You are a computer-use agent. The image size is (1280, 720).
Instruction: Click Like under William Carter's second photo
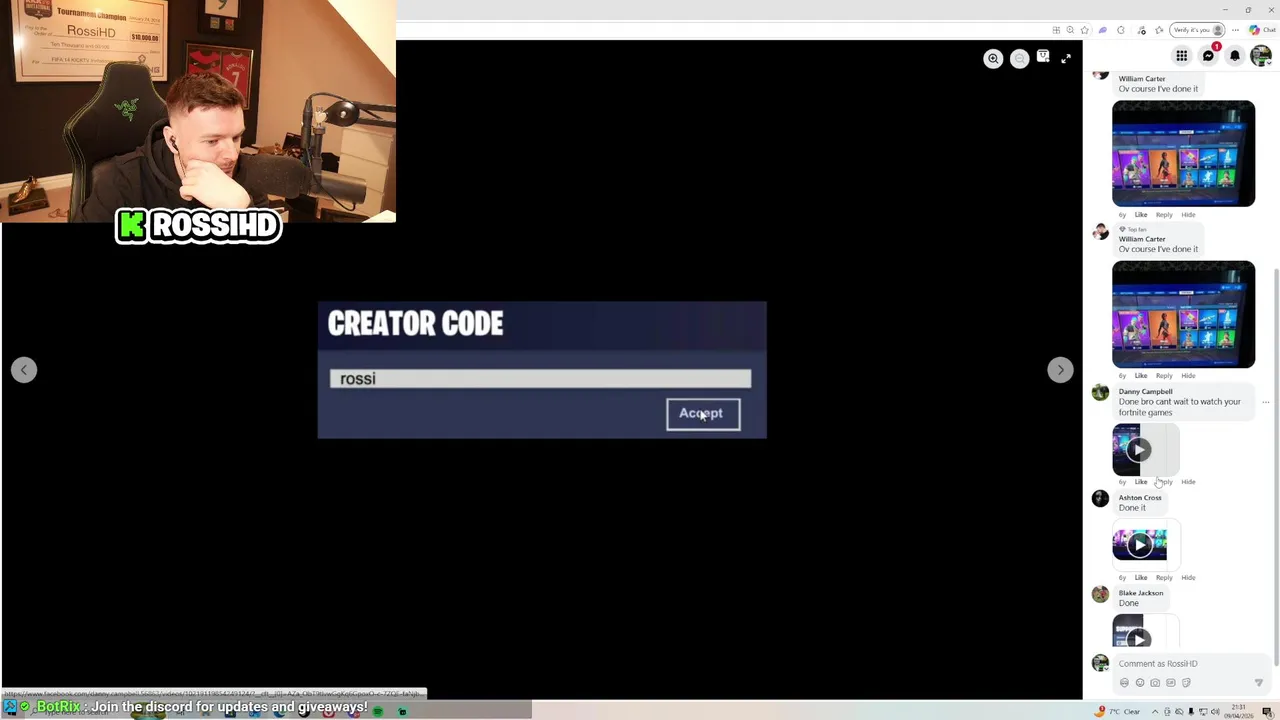tap(1141, 376)
